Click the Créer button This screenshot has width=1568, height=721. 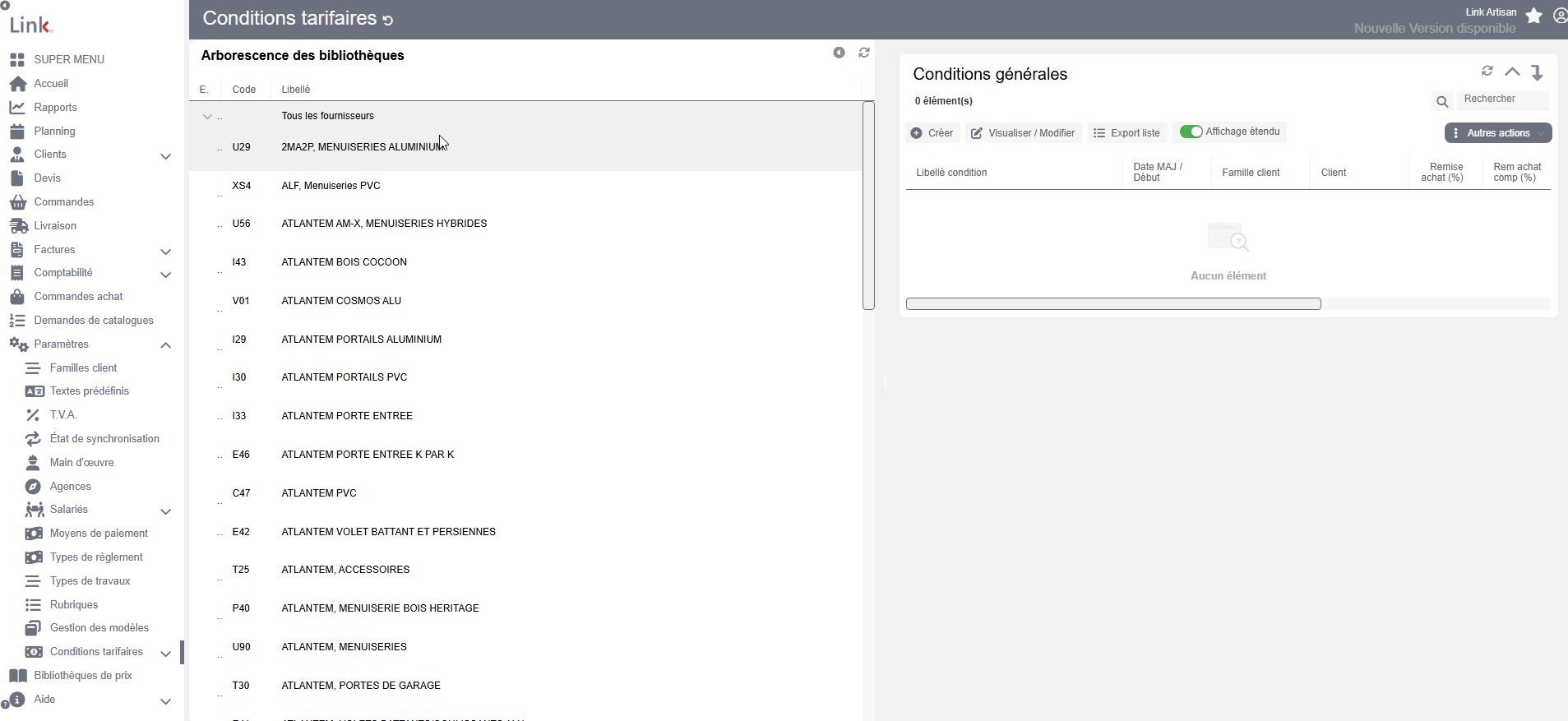point(932,133)
